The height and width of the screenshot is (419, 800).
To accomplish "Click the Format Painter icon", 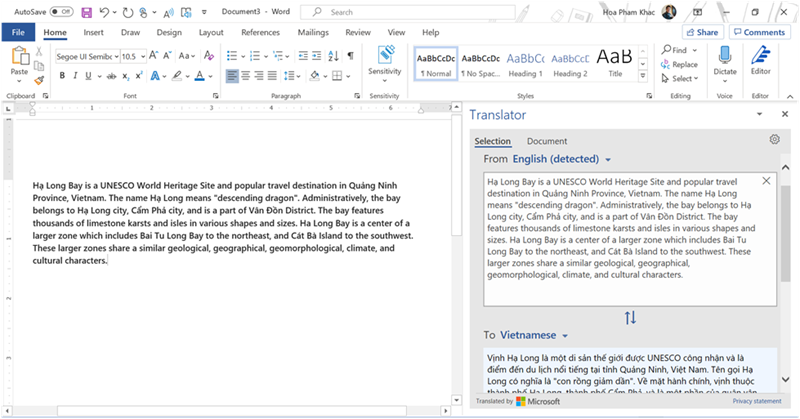I will (39, 81).
